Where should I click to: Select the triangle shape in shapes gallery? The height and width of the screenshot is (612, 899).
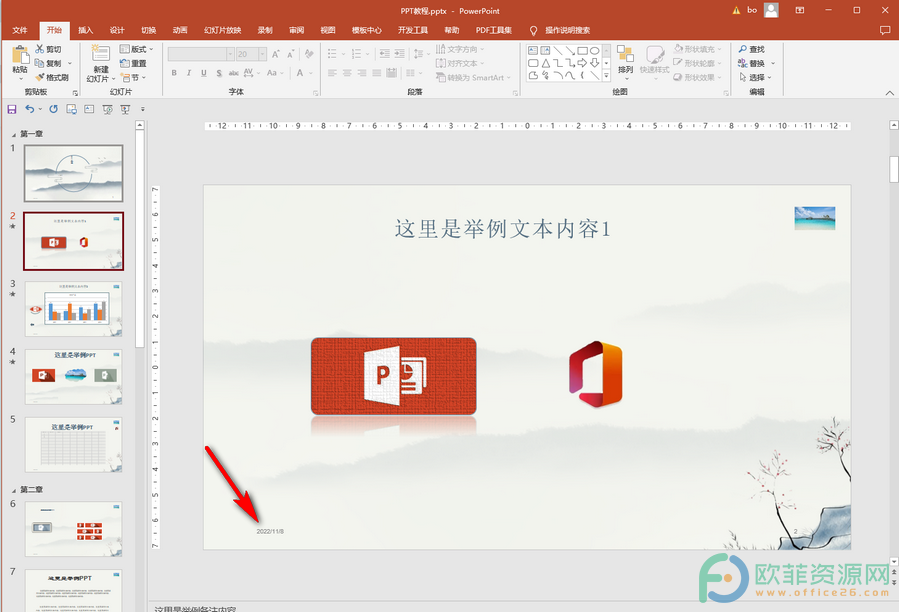pyautogui.click(x=546, y=63)
